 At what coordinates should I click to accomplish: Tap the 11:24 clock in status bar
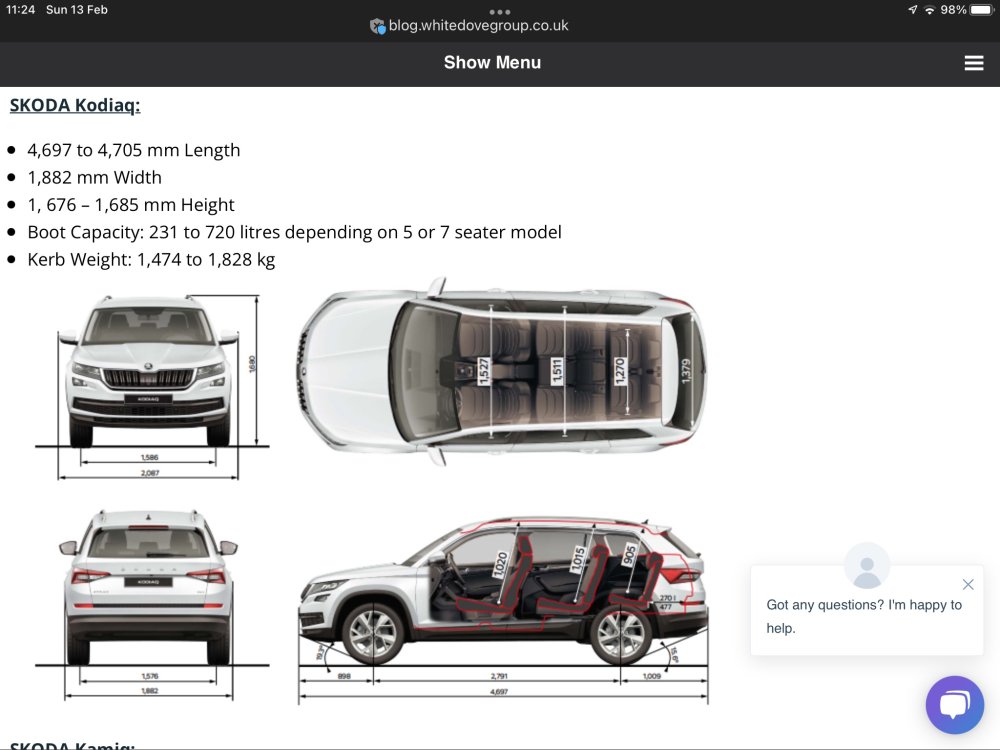[x=20, y=10]
